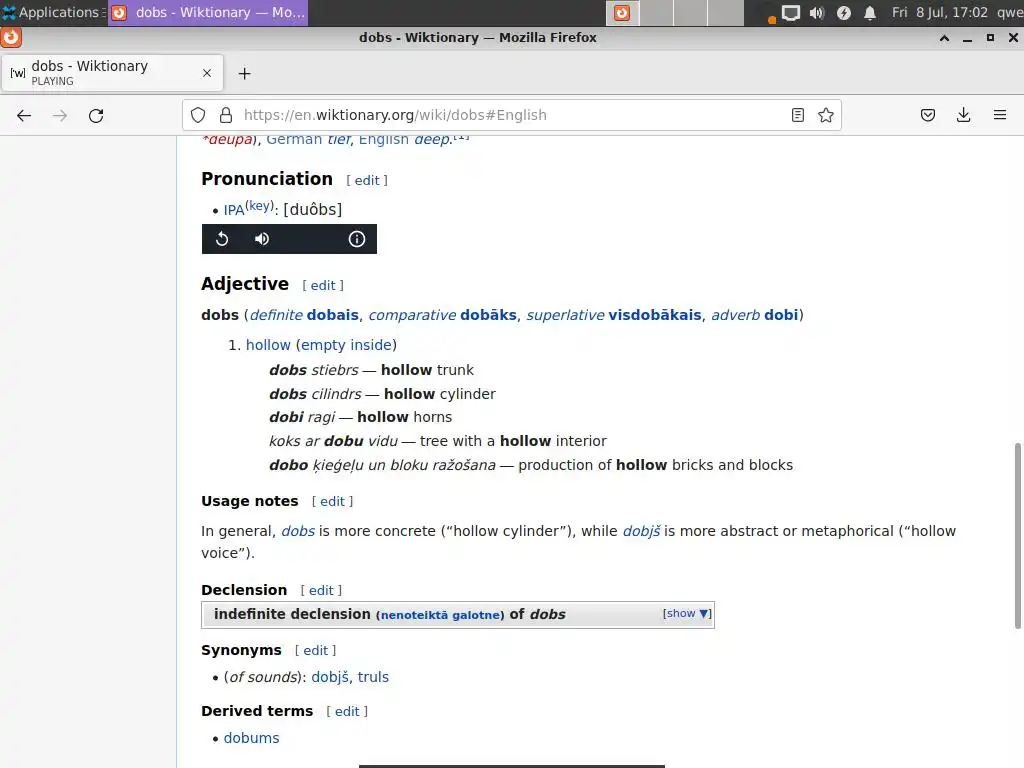Click the superlative grammar term link
Screen dimensions: 1024x768
click(x=566, y=315)
